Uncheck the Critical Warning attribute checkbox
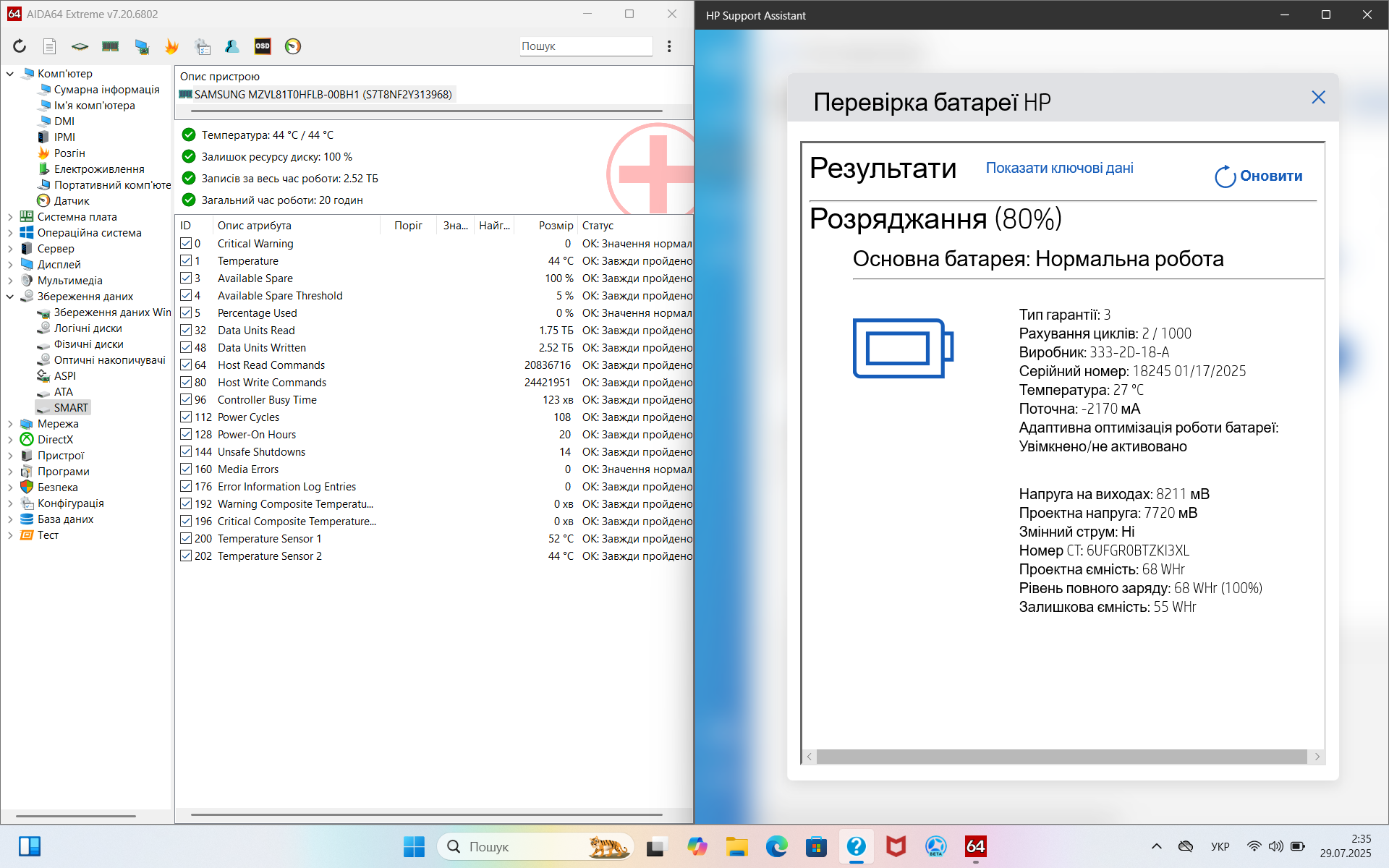This screenshot has width=1389, height=868. (x=186, y=244)
